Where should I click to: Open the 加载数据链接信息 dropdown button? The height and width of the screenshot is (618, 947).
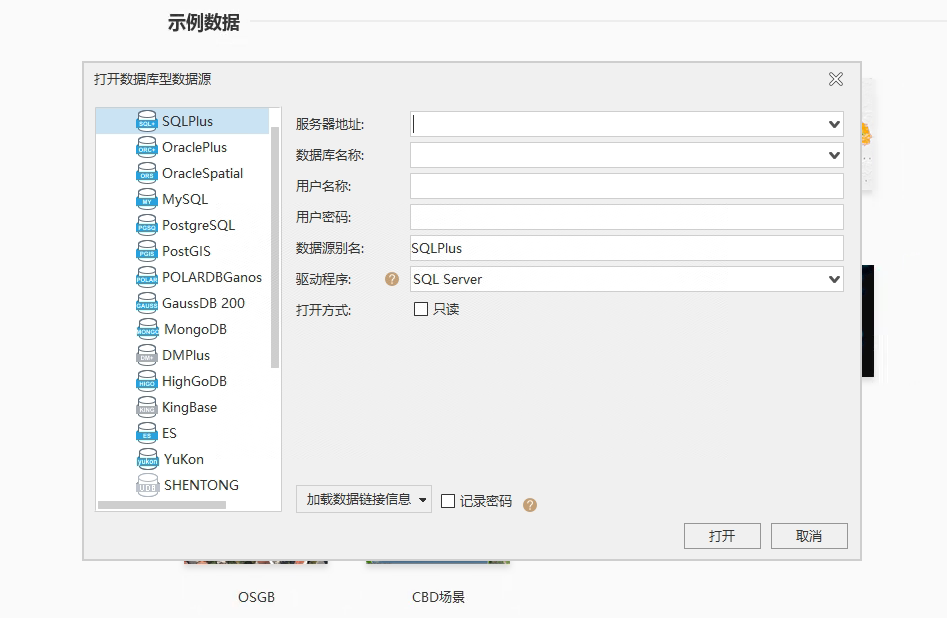click(364, 499)
